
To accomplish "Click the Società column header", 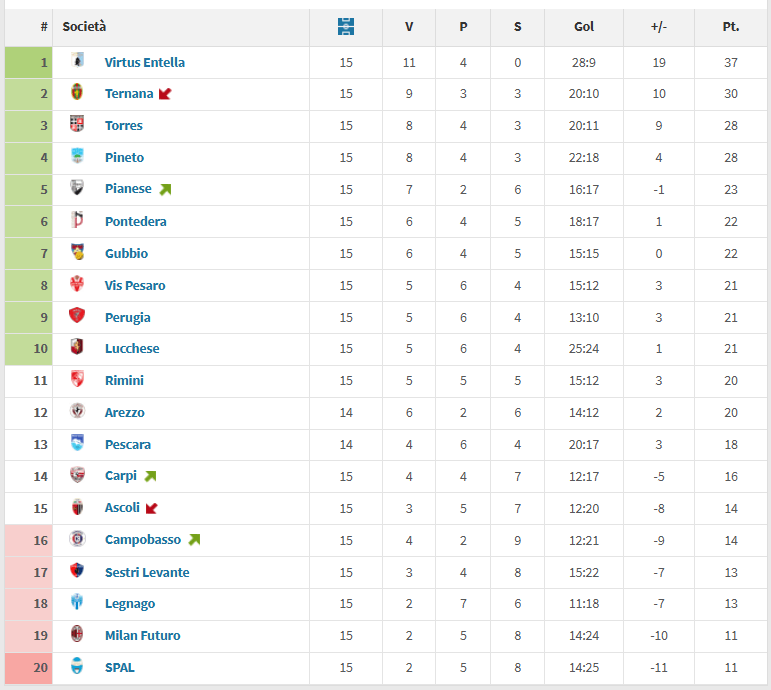I will tap(84, 27).
